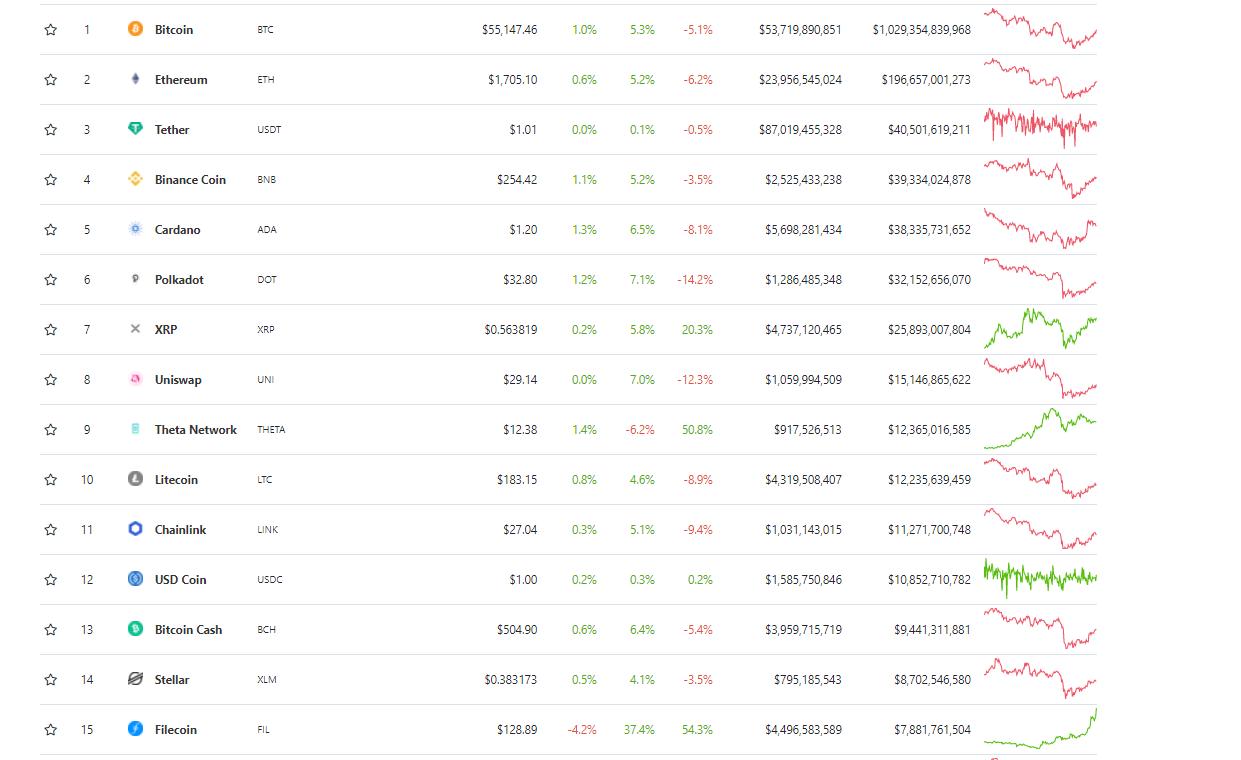The image size is (1241, 760).
Task: Open the Cardano name link
Action: point(177,229)
